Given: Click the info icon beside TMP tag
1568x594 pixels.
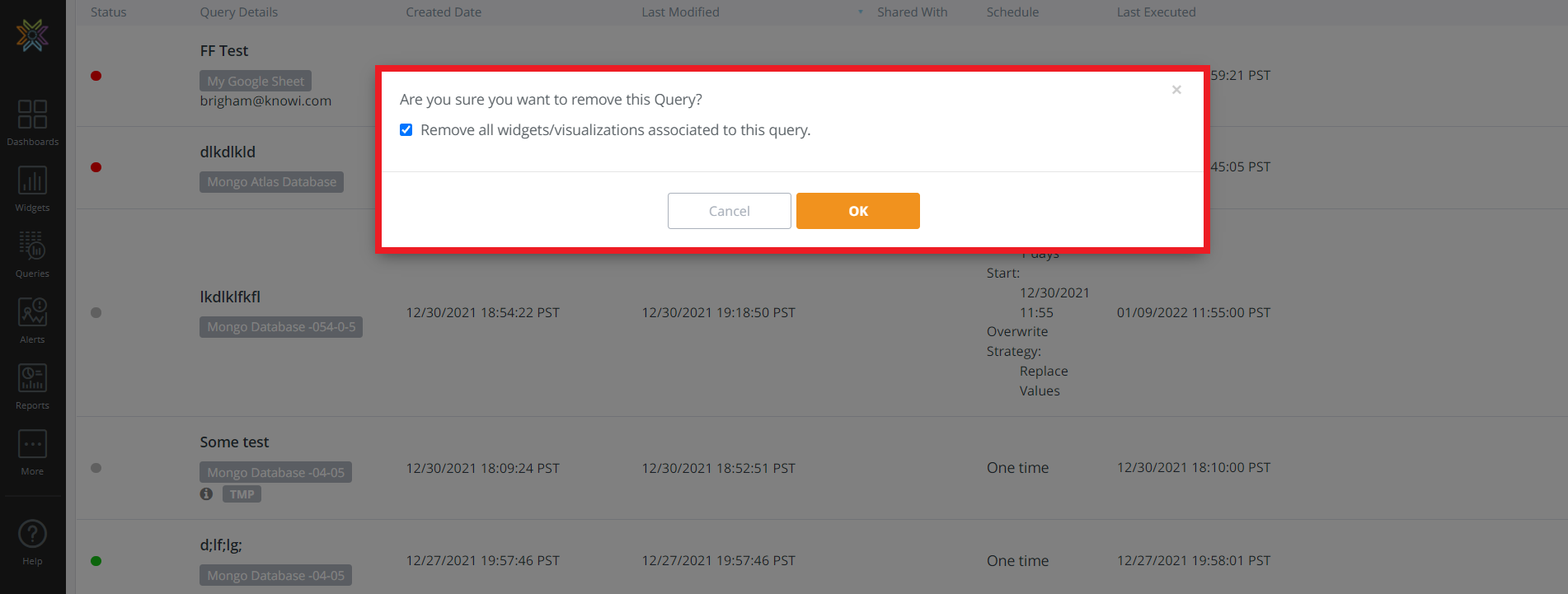Looking at the screenshot, I should click(x=206, y=493).
